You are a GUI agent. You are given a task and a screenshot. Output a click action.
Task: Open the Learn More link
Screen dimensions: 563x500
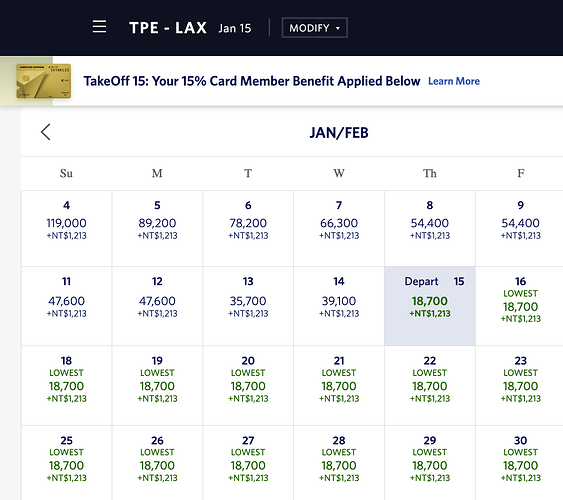(x=454, y=81)
